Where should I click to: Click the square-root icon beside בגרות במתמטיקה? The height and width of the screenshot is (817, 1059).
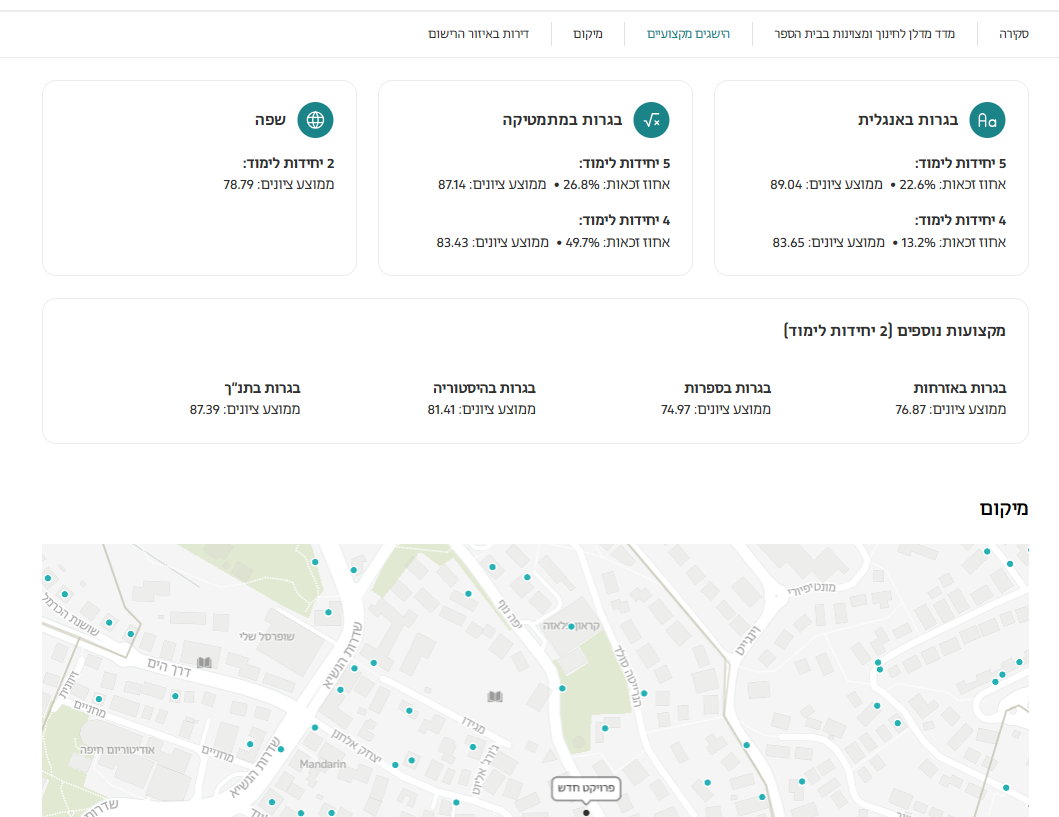[651, 120]
